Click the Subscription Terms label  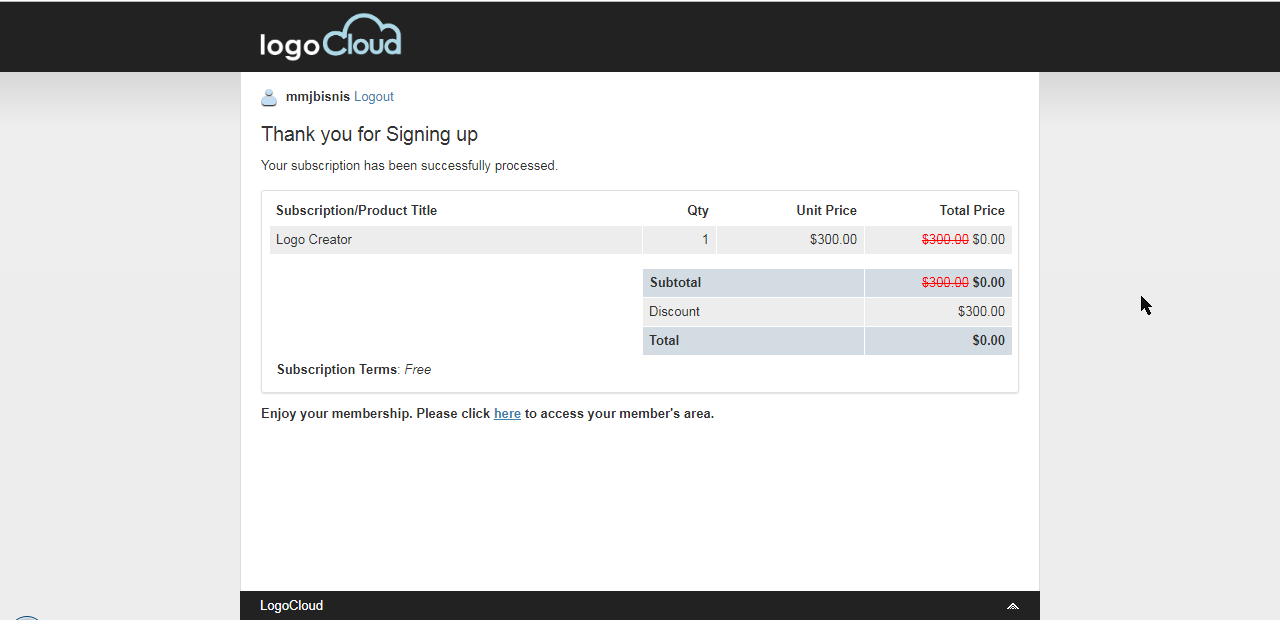(x=336, y=370)
